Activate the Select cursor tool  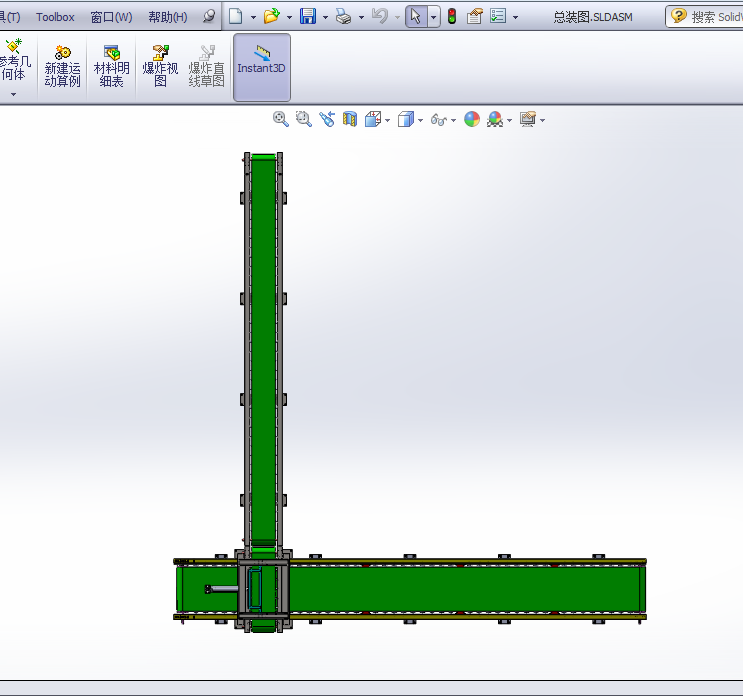(x=416, y=17)
